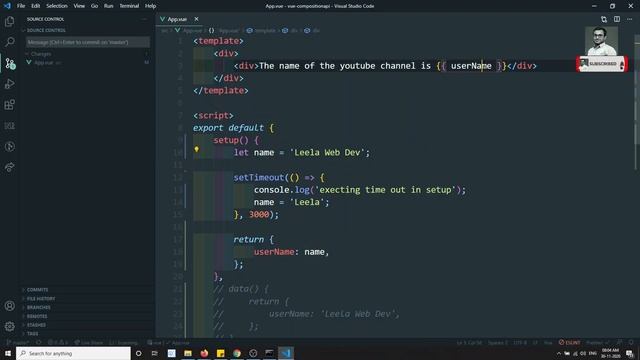Open the Live Share activity bar icon
Viewport: 640px width, 360px height.
point(9,167)
